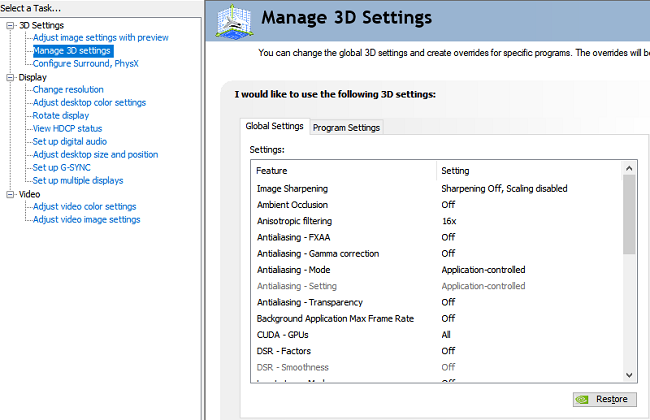Screen dimensions: 650x420
Task: Open Adjust image settings with preview
Action: pyautogui.click(x=100, y=37)
